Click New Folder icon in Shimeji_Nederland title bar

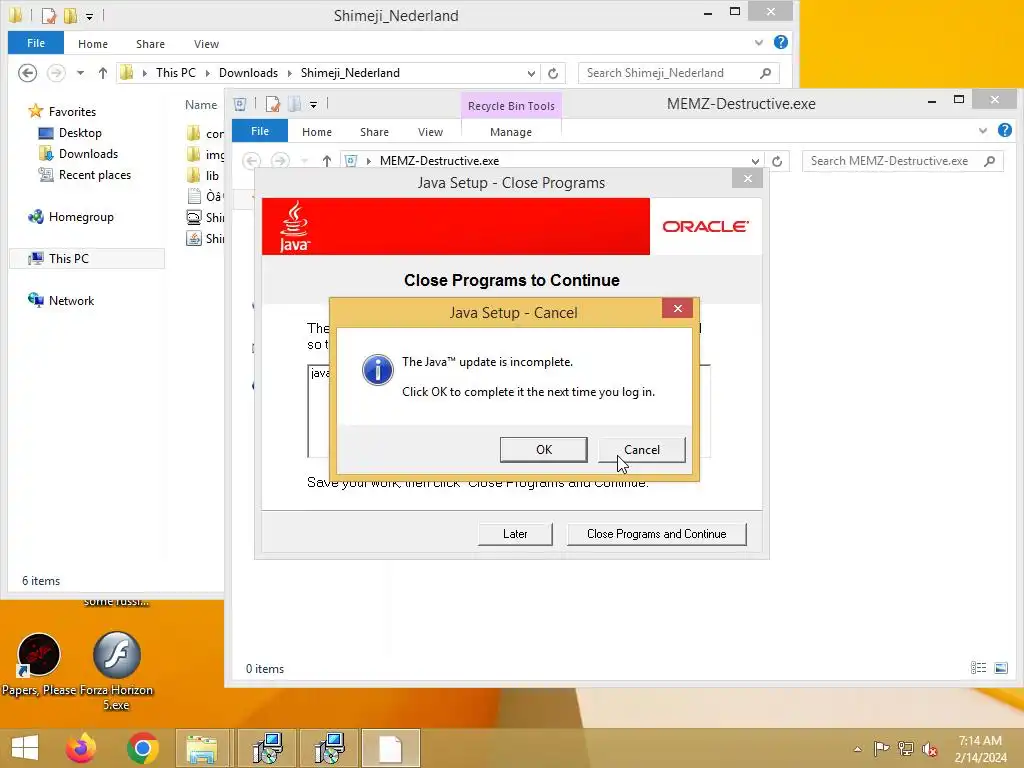click(70, 15)
